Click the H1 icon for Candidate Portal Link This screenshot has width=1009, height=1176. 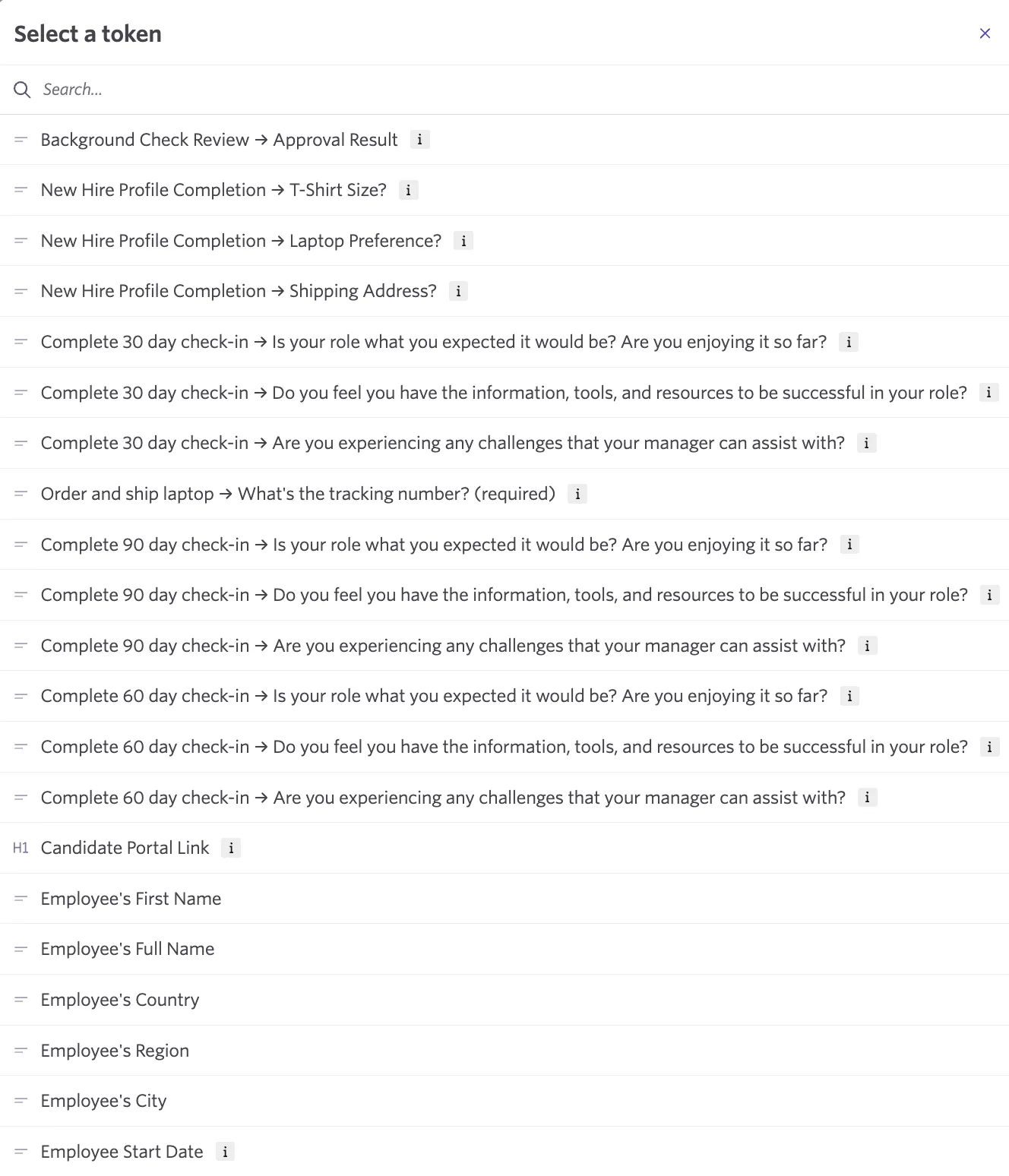coord(21,848)
